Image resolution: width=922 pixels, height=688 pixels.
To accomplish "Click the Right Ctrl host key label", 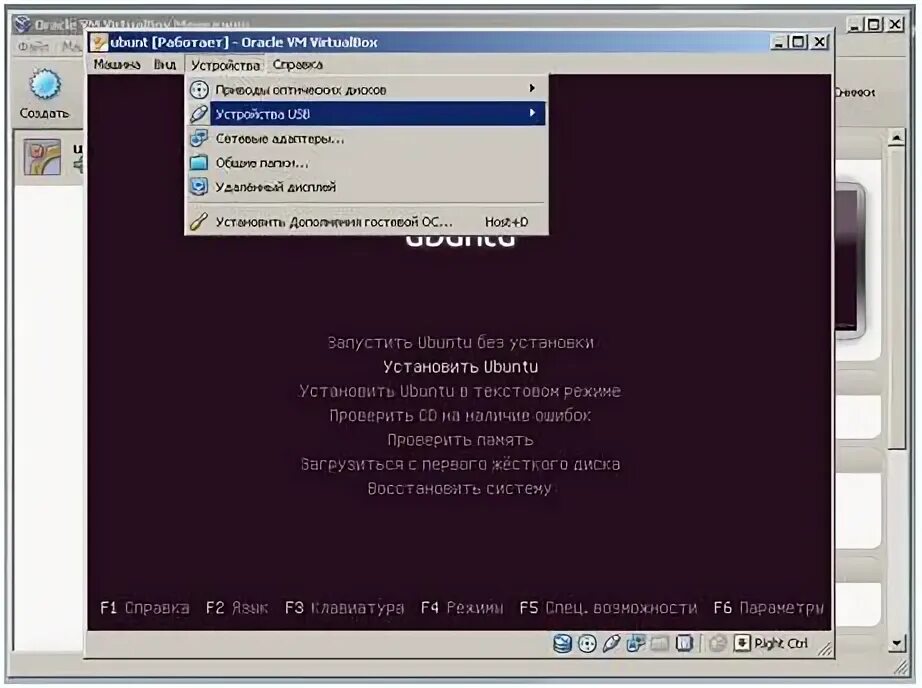I will click(781, 643).
